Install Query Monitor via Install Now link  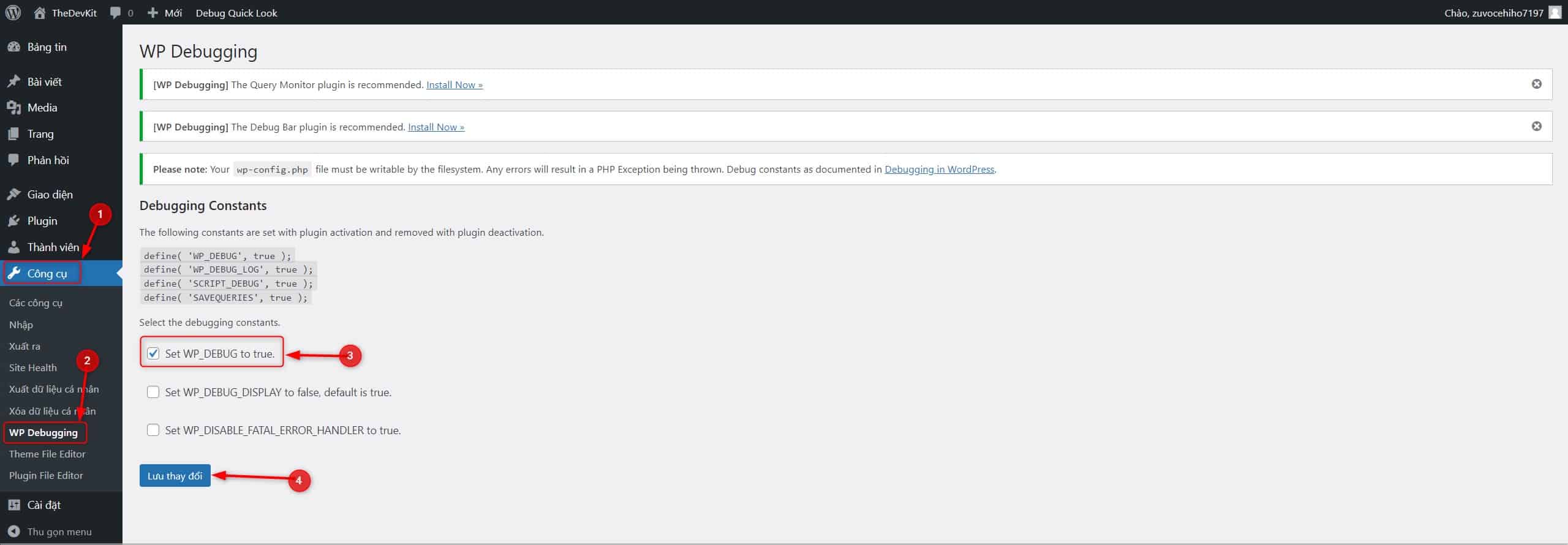coord(454,85)
